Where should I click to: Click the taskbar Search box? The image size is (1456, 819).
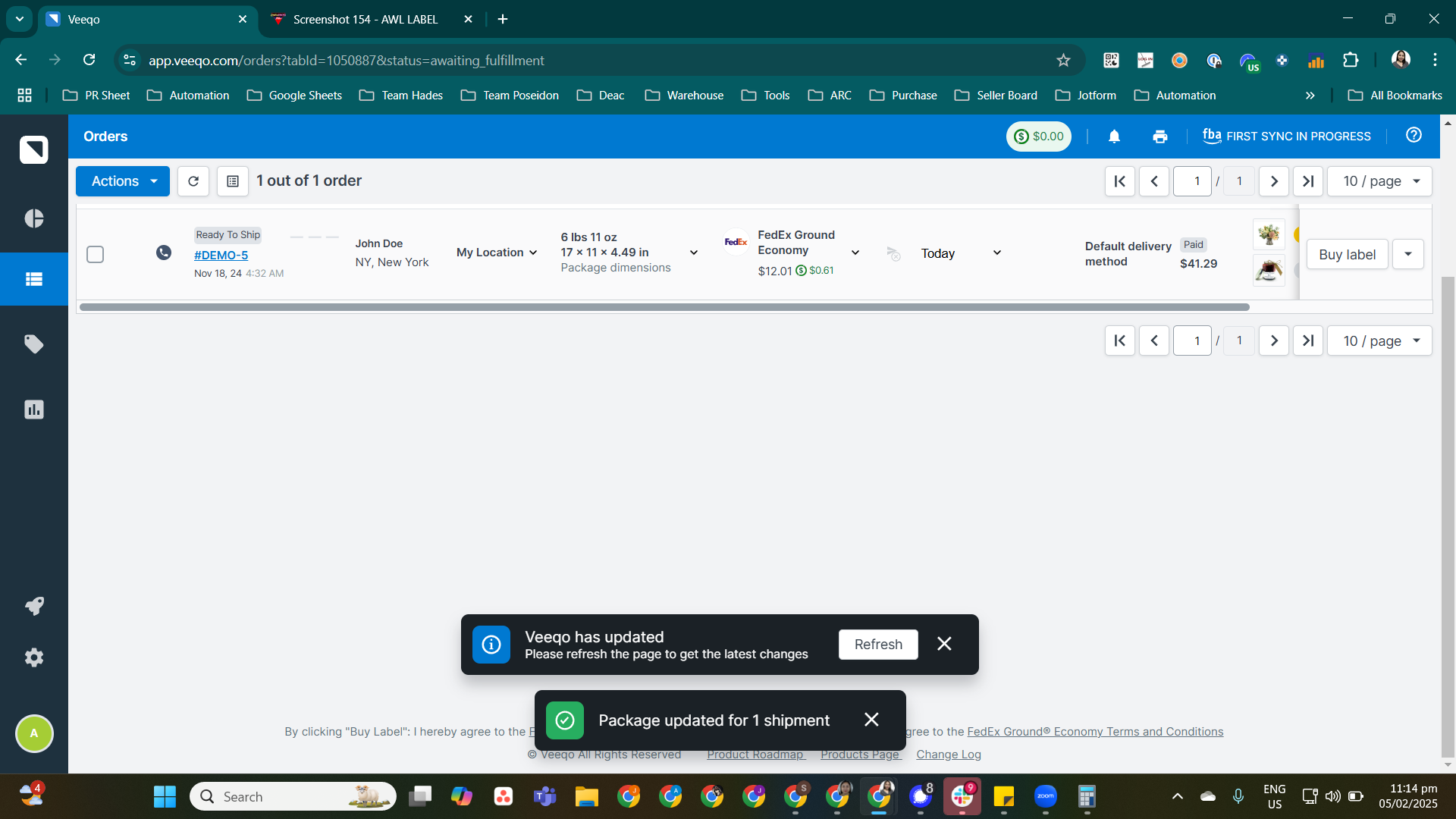(293, 796)
